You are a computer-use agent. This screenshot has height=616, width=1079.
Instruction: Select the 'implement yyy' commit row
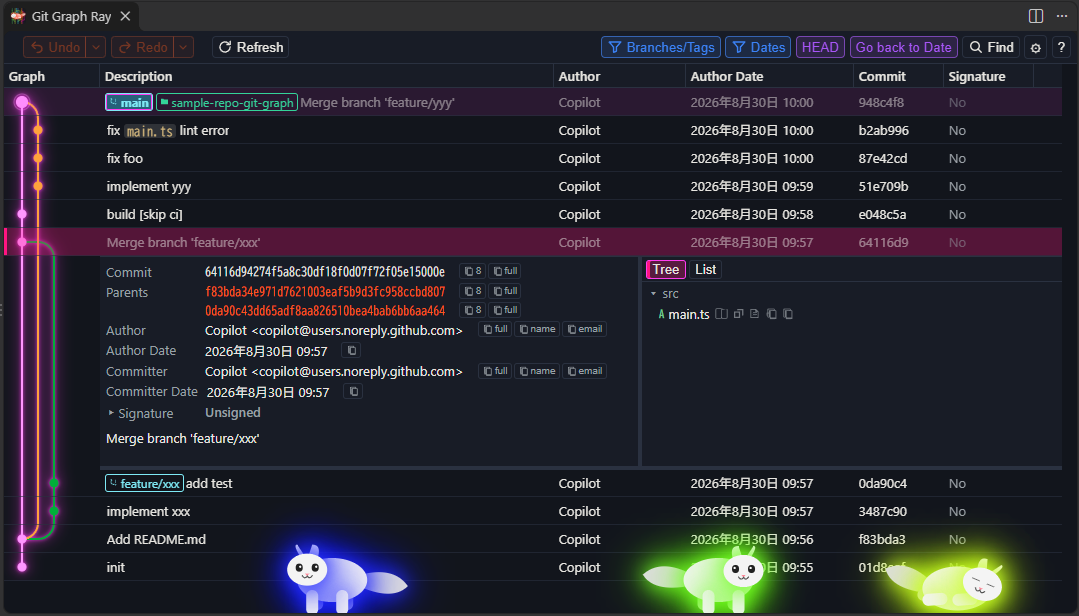533,187
